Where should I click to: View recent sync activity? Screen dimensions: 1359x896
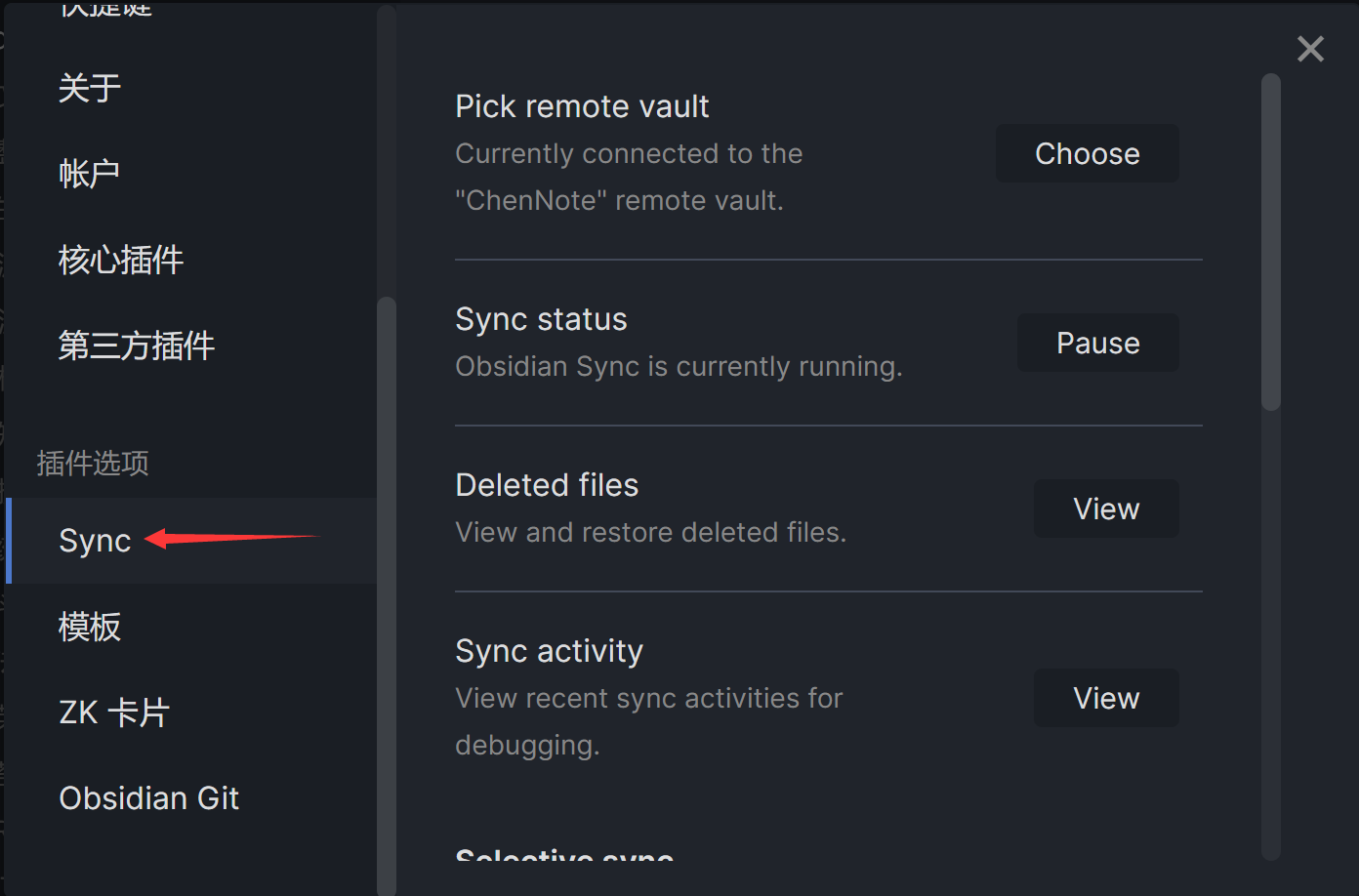coord(1106,698)
